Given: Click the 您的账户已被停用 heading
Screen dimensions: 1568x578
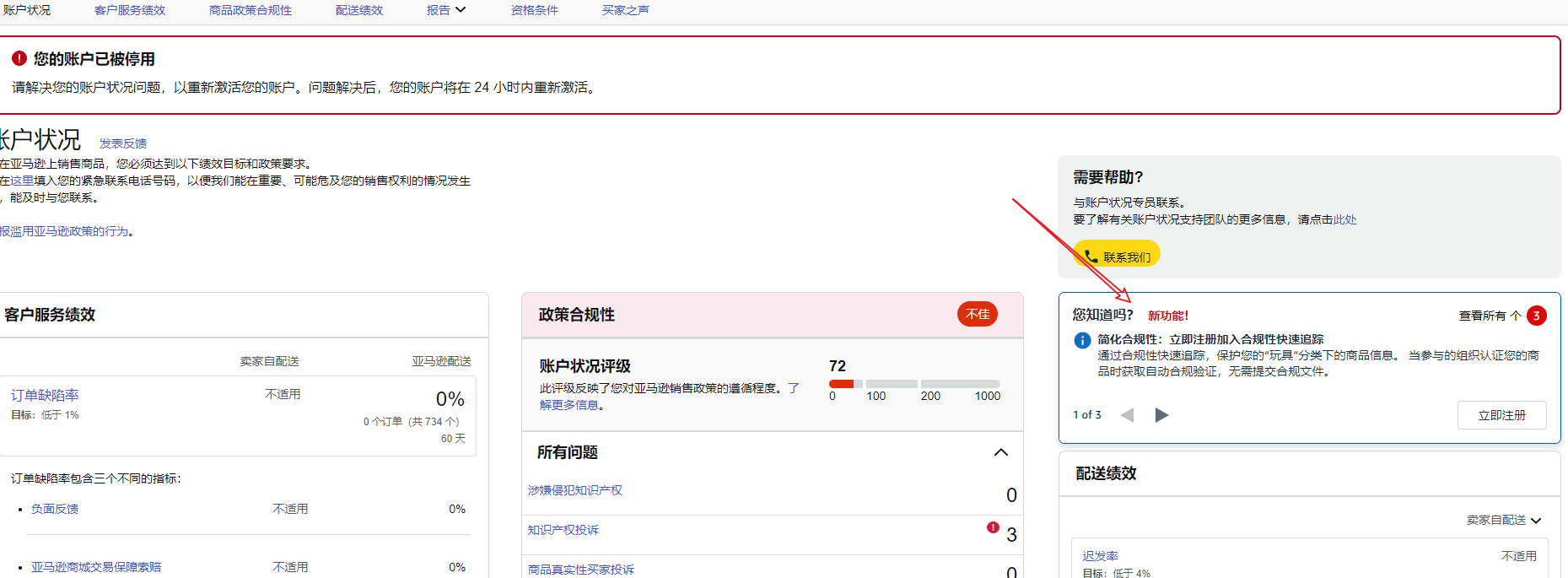Looking at the screenshot, I should (94, 59).
